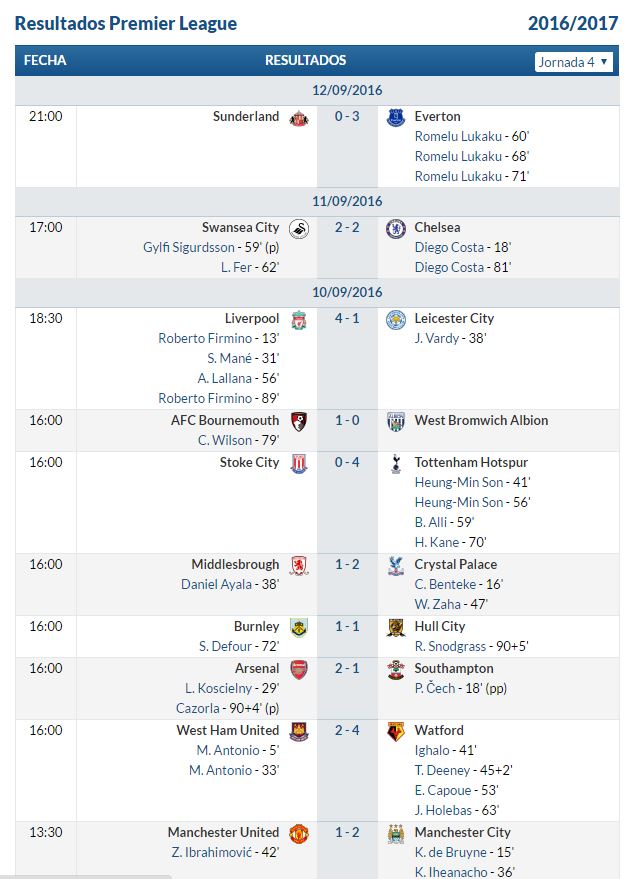Click the Everton club crest icon

tap(396, 118)
